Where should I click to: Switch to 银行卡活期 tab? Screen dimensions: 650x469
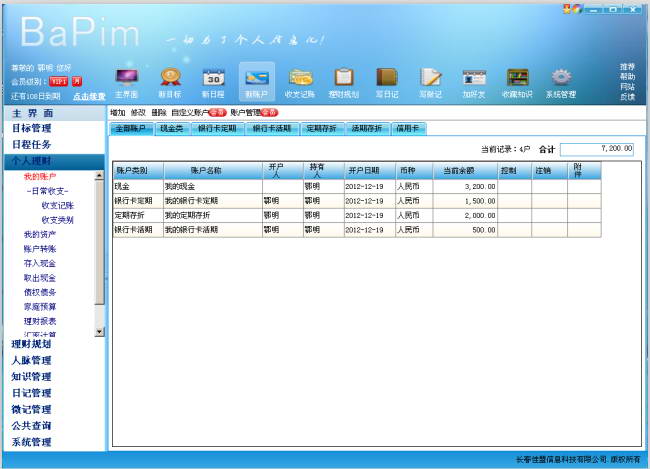[272, 129]
